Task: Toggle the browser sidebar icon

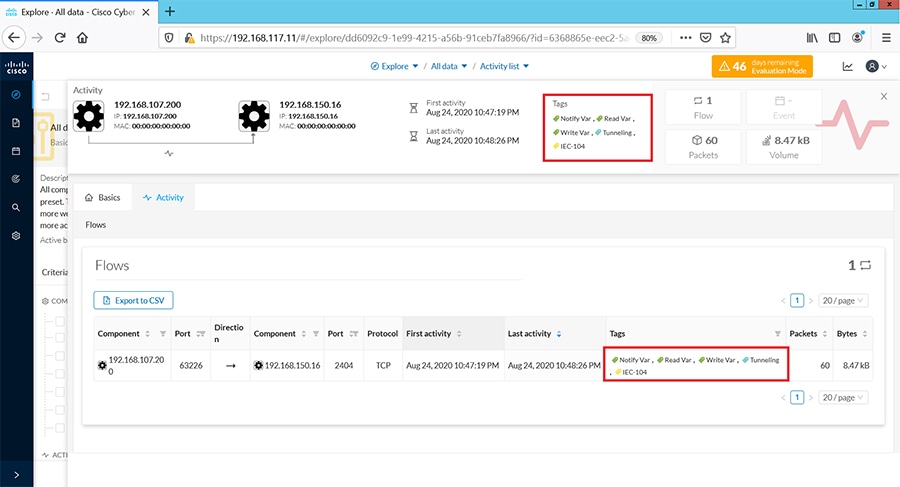Action: [x=835, y=38]
